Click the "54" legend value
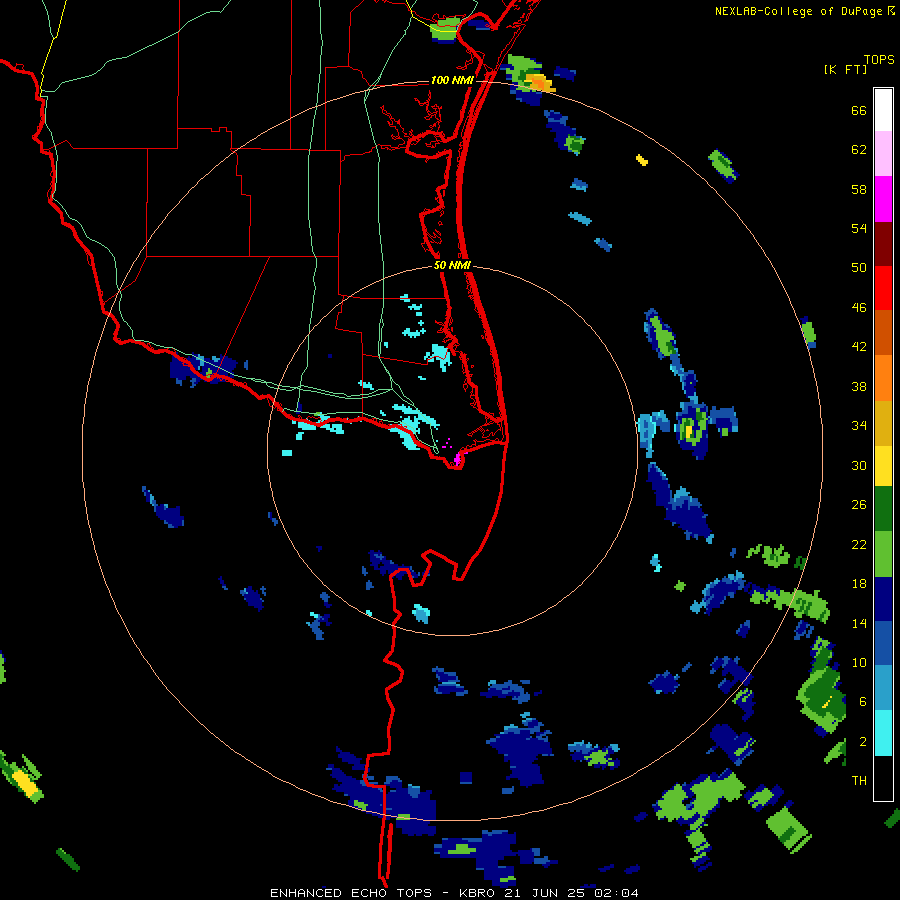Screen dimensions: 900x900 pyautogui.click(x=859, y=228)
